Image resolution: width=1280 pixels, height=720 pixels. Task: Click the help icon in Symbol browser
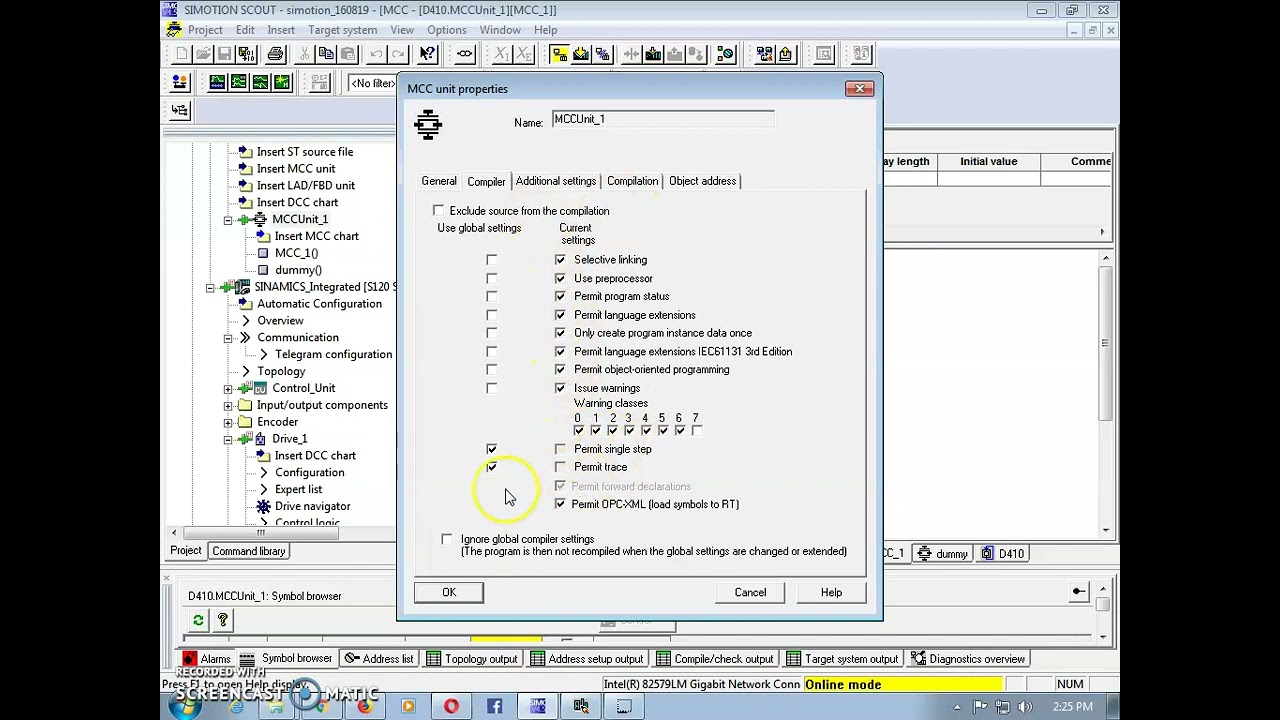pos(222,621)
